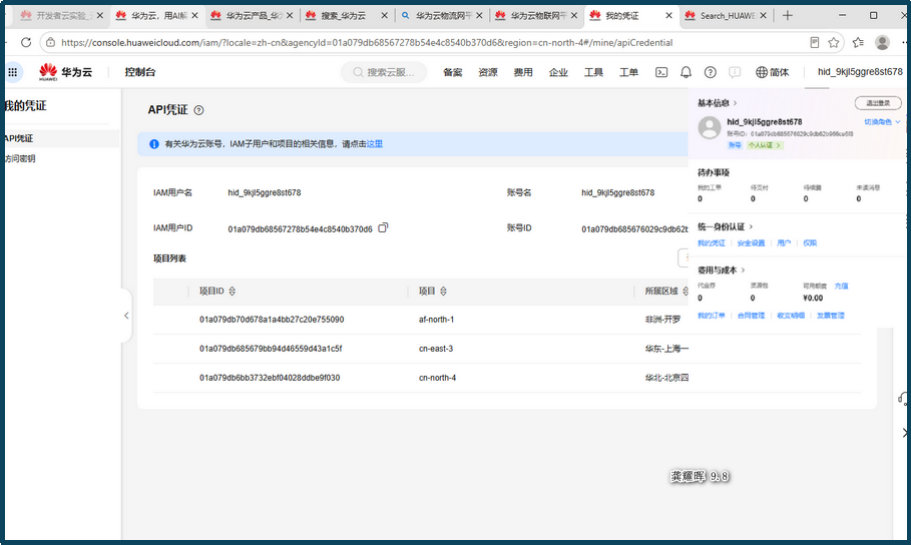Switch to 华为云，用AI browser tab
Image resolution: width=911 pixels, height=545 pixels.
click(x=157, y=16)
